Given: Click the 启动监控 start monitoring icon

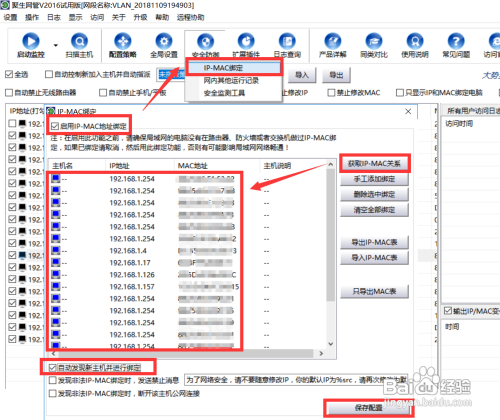Looking at the screenshot, I should point(31,41).
